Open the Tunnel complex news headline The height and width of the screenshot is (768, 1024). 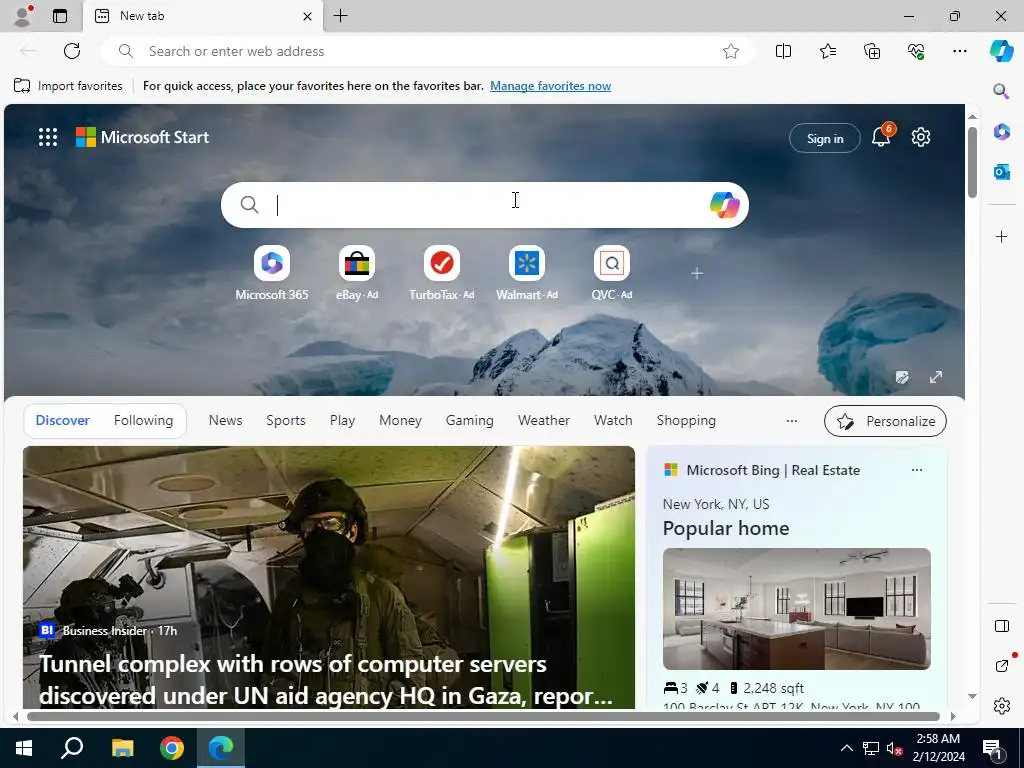tap(325, 680)
